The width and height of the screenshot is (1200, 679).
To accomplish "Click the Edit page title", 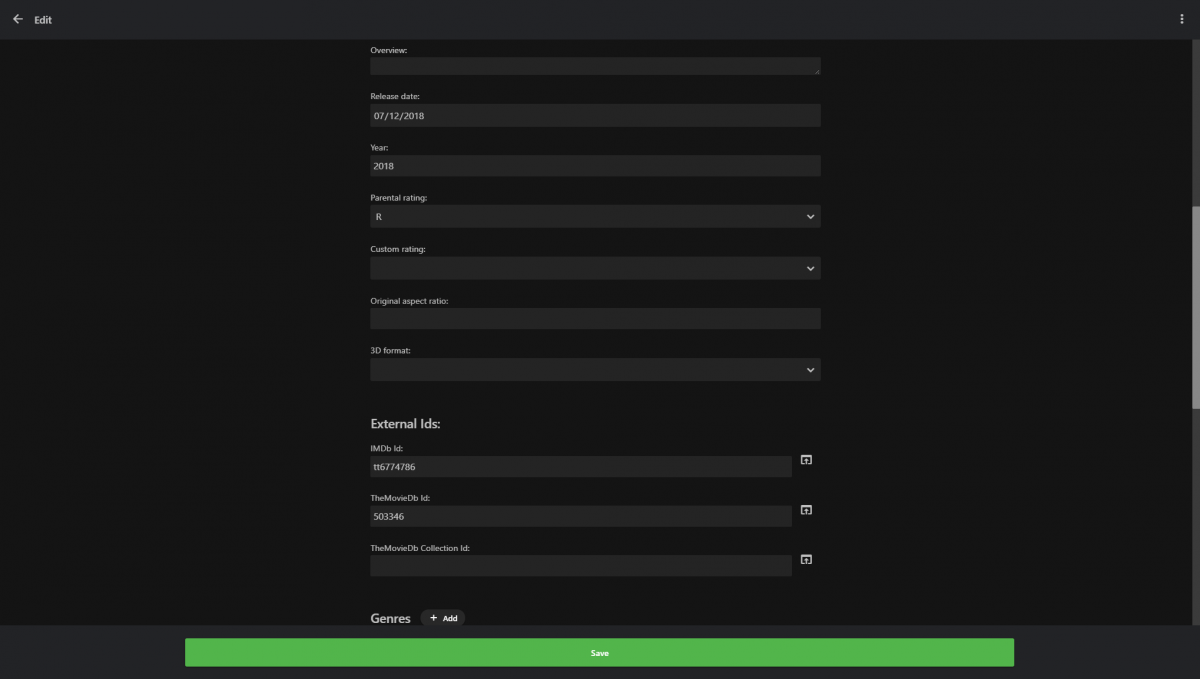I will pos(43,20).
